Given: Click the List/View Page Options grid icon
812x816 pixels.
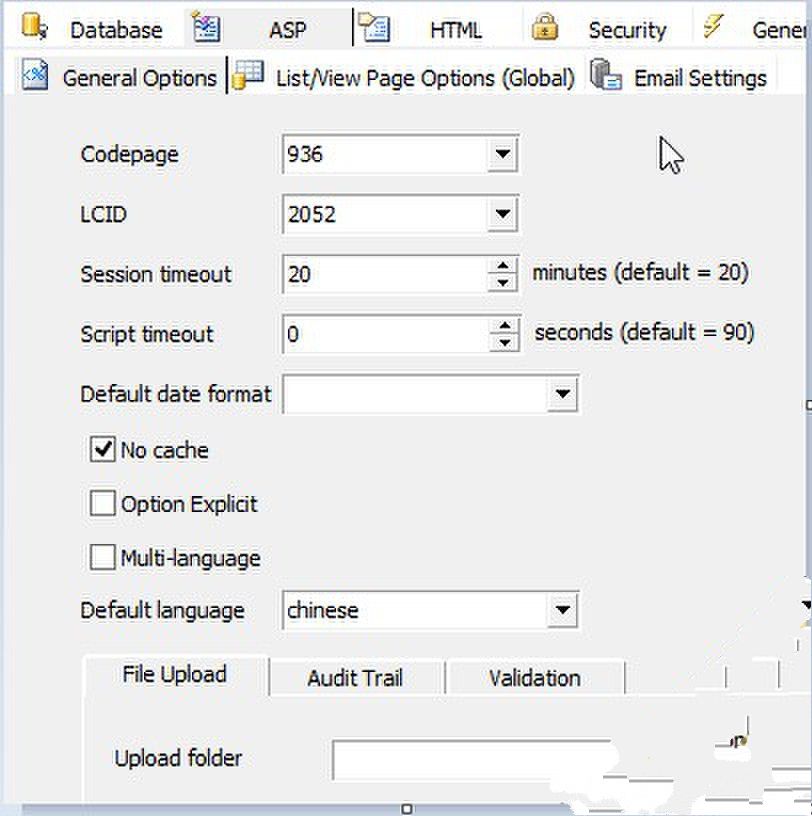Looking at the screenshot, I should [248, 75].
